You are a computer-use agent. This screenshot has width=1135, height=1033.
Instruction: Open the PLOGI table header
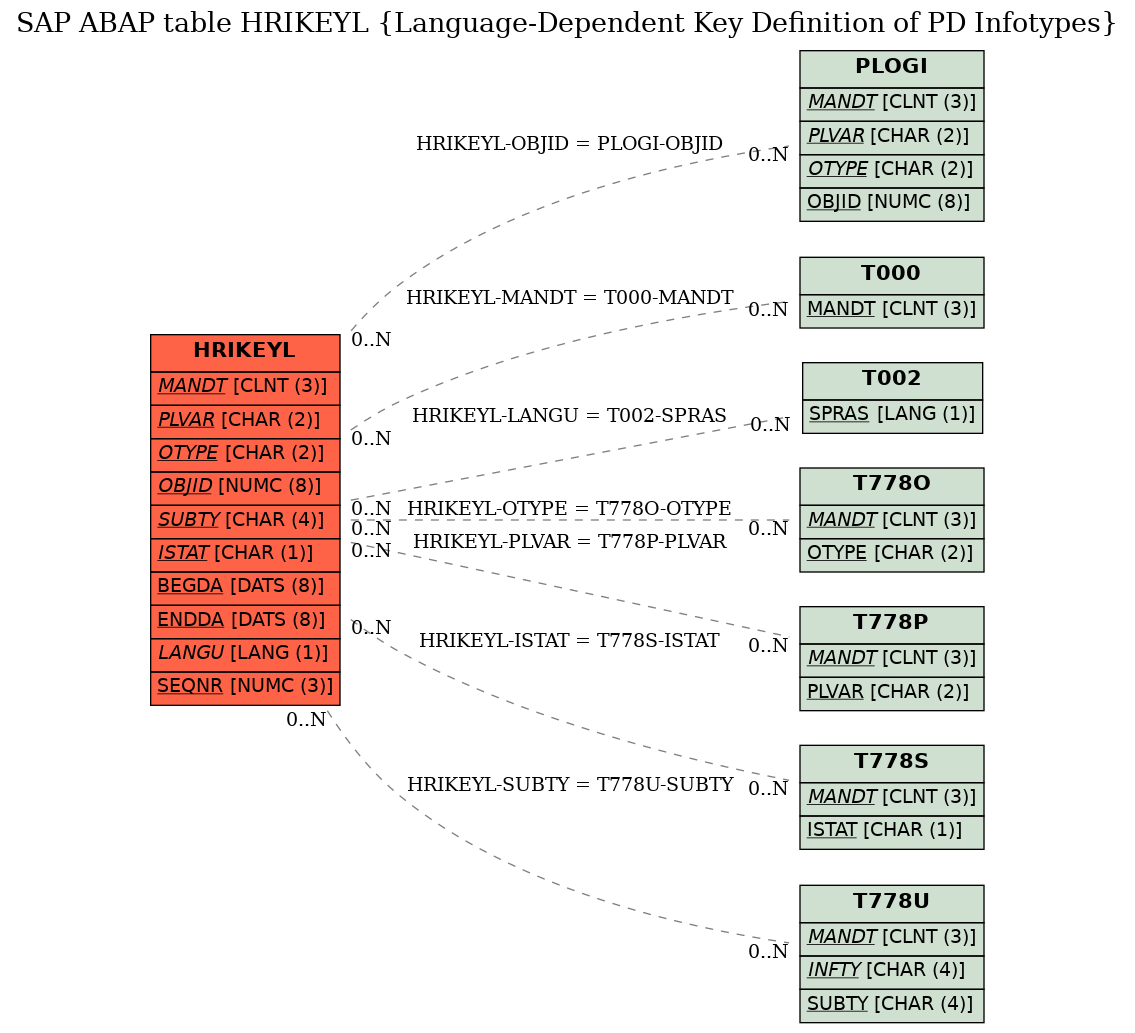[891, 69]
